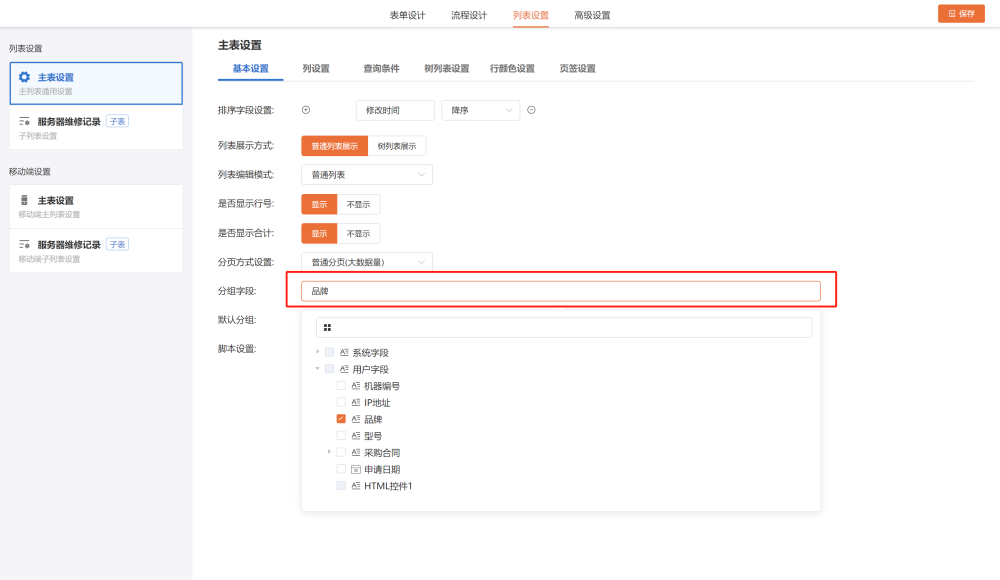Choose 不显示 for 是否显示行号
Image resolution: width=1000 pixels, height=580 pixels.
tap(358, 204)
